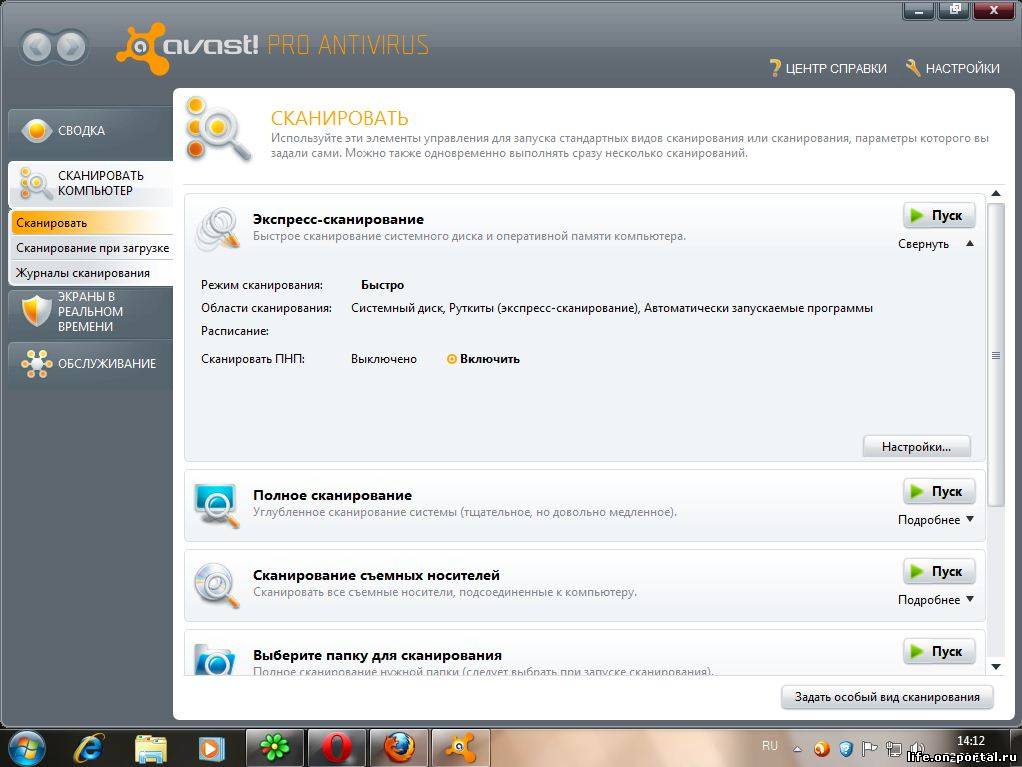Open Windows Explorer folder in the taskbar
This screenshot has height=767, width=1022.
click(151, 749)
